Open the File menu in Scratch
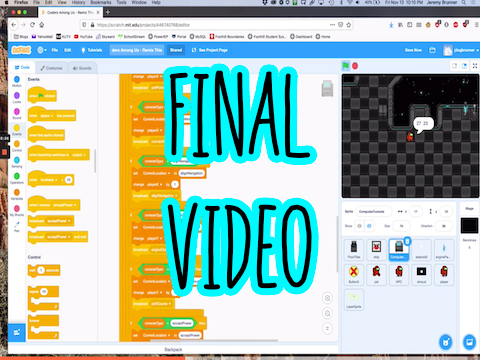 [x=55, y=50]
